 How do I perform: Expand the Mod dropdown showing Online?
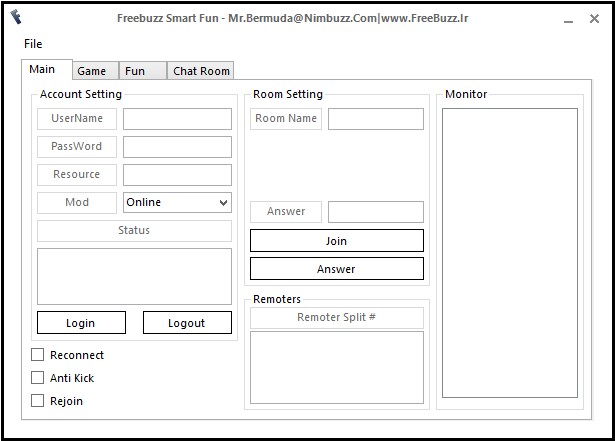(x=177, y=202)
